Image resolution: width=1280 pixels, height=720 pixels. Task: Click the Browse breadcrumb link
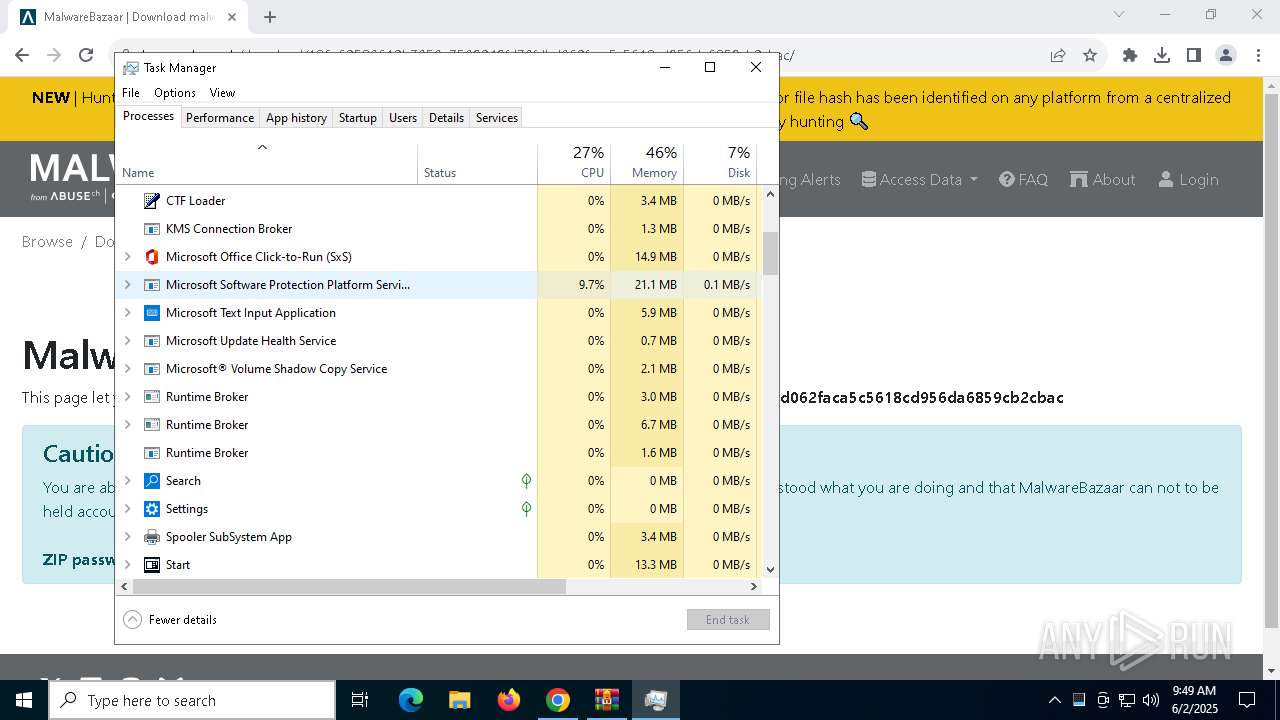[x=47, y=242]
